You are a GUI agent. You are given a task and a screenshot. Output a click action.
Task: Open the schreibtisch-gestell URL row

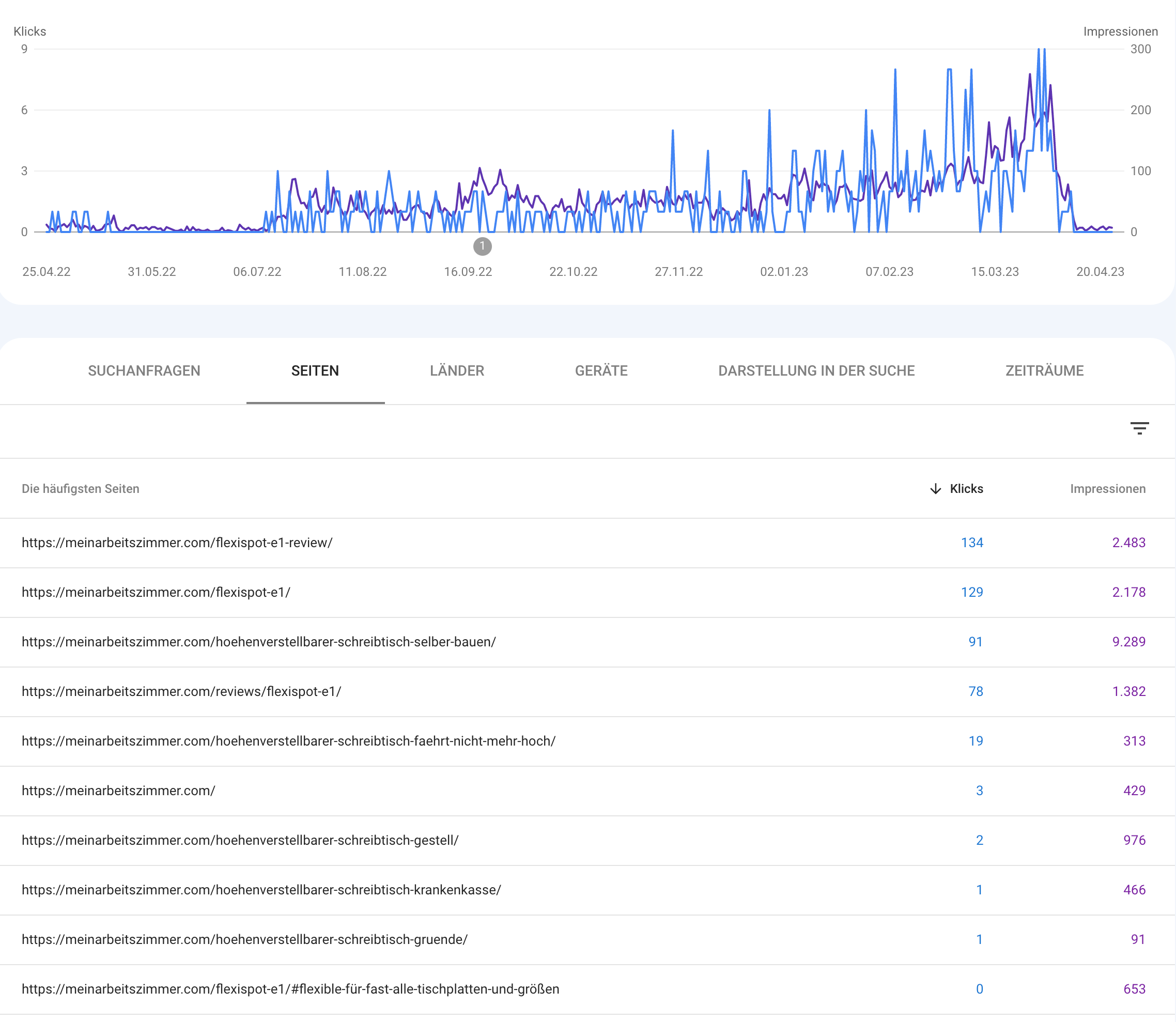click(587, 841)
